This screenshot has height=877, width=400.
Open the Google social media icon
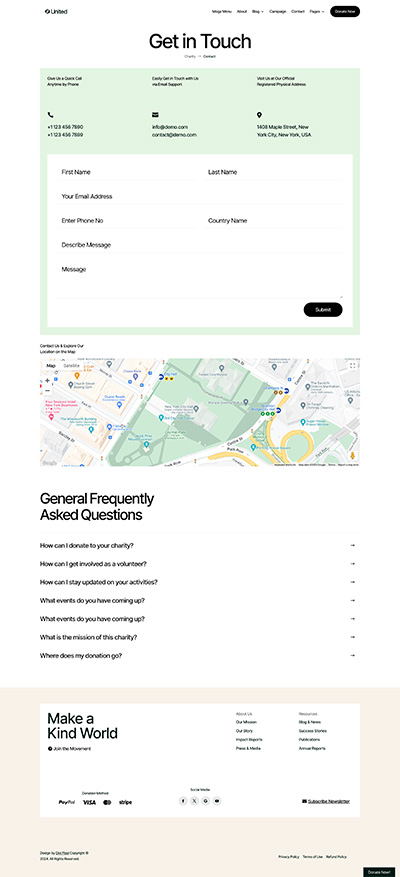click(206, 801)
